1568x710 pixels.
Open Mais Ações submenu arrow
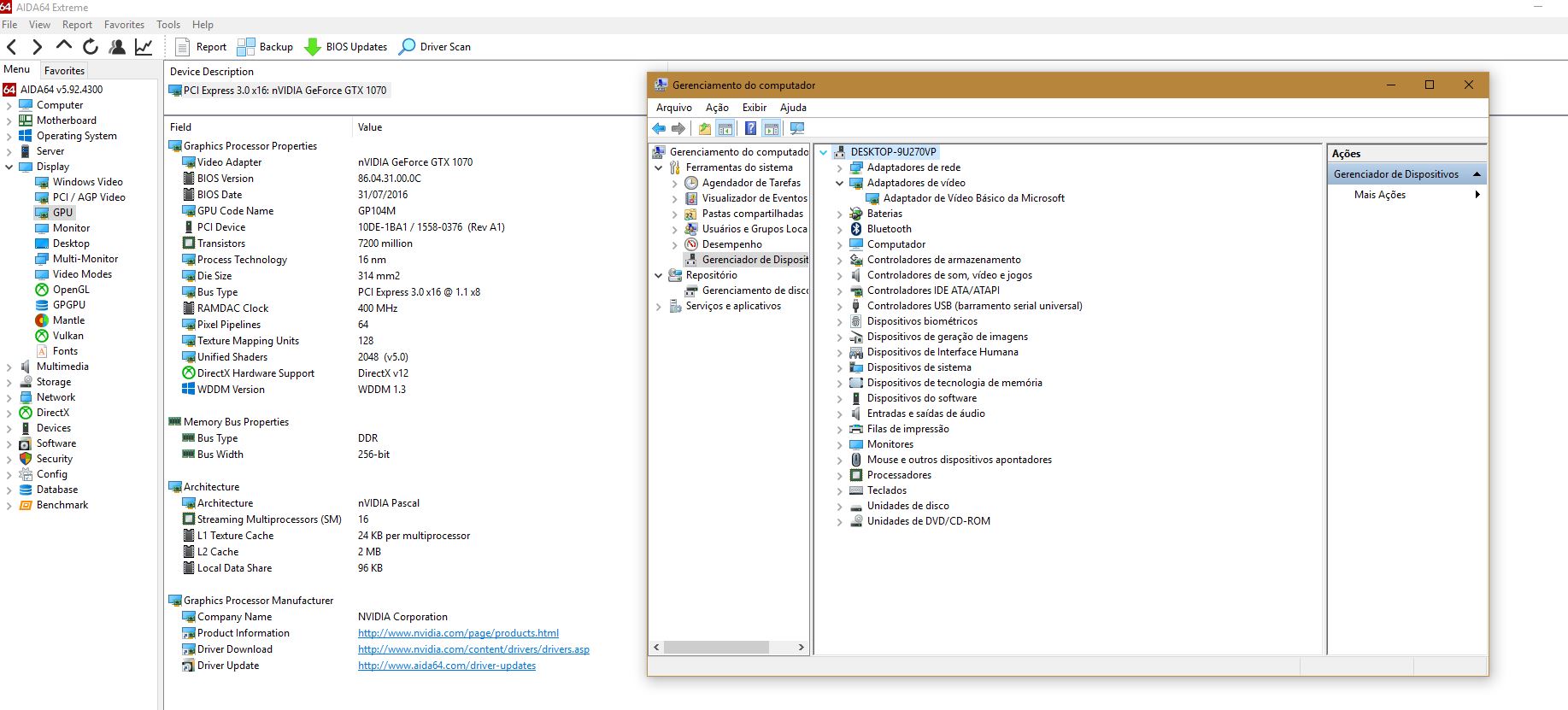tap(1477, 195)
